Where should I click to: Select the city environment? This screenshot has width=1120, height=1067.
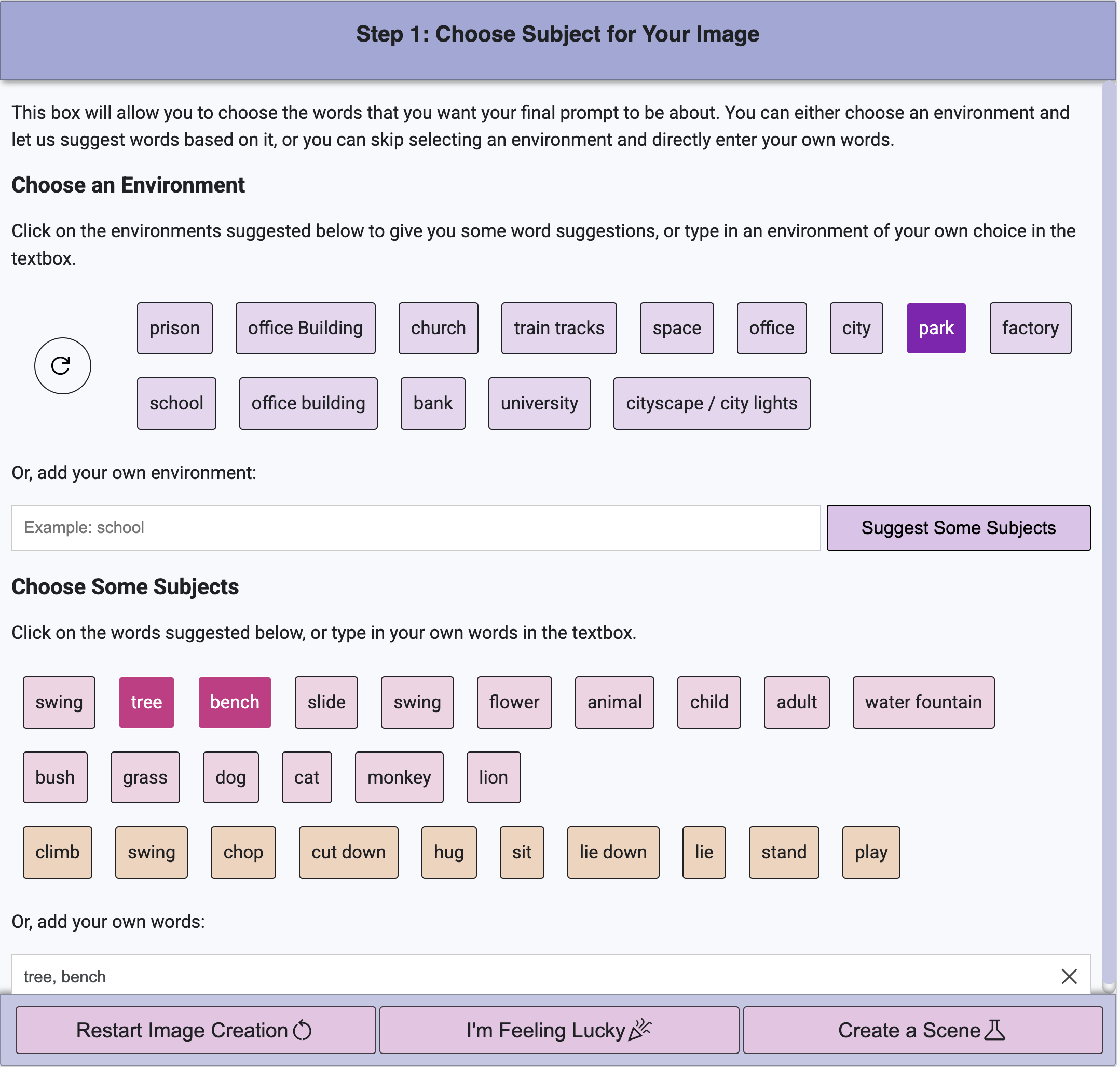click(x=856, y=328)
